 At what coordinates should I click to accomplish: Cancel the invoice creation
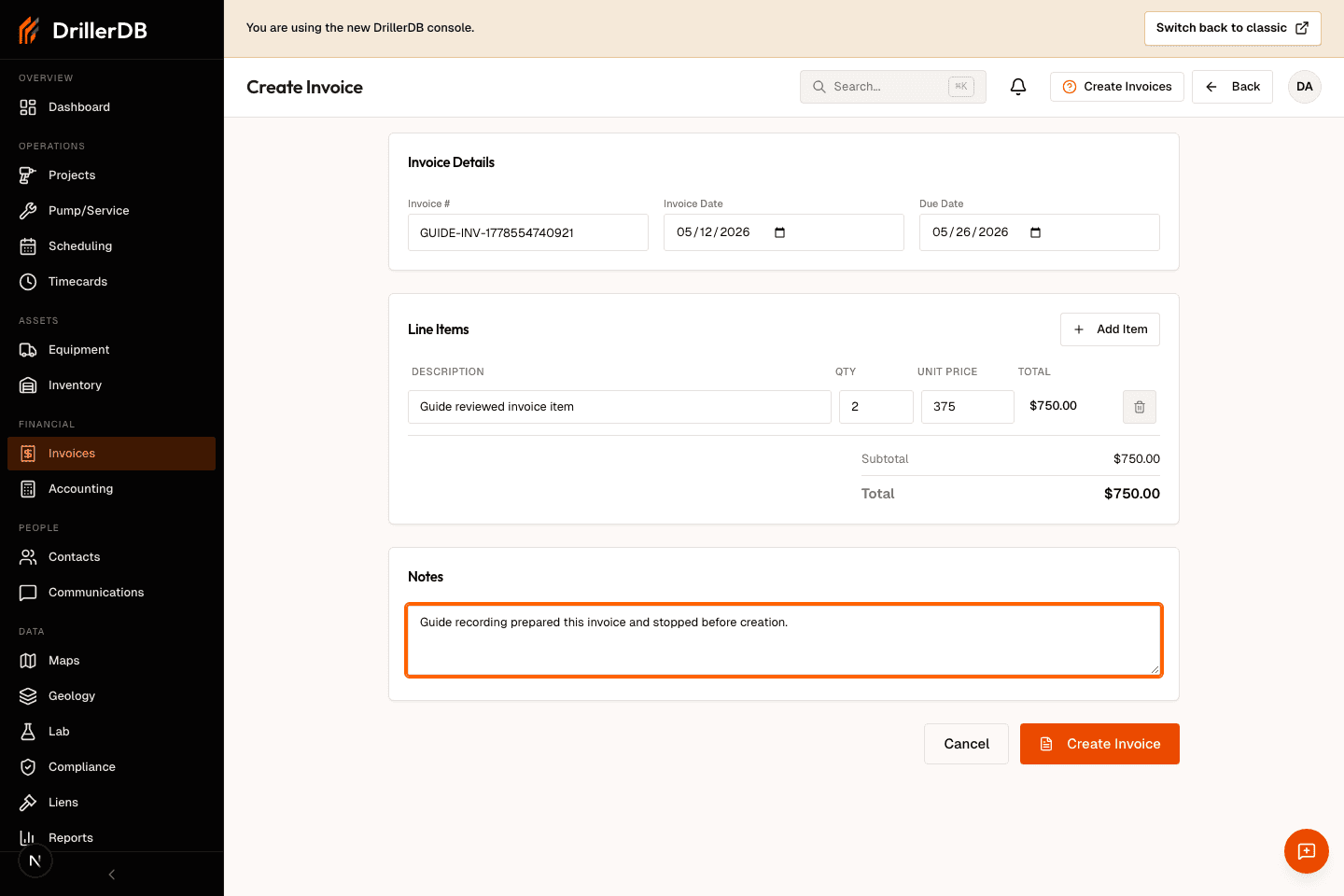[x=966, y=744]
